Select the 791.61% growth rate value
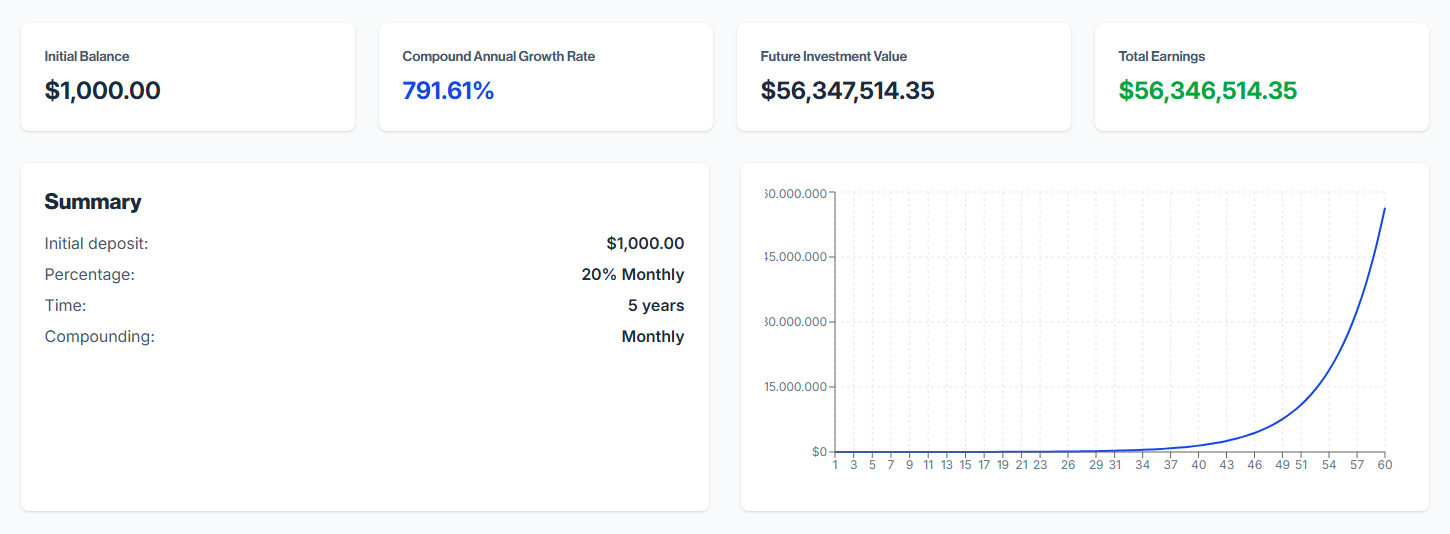The image size is (1450, 534). (448, 91)
